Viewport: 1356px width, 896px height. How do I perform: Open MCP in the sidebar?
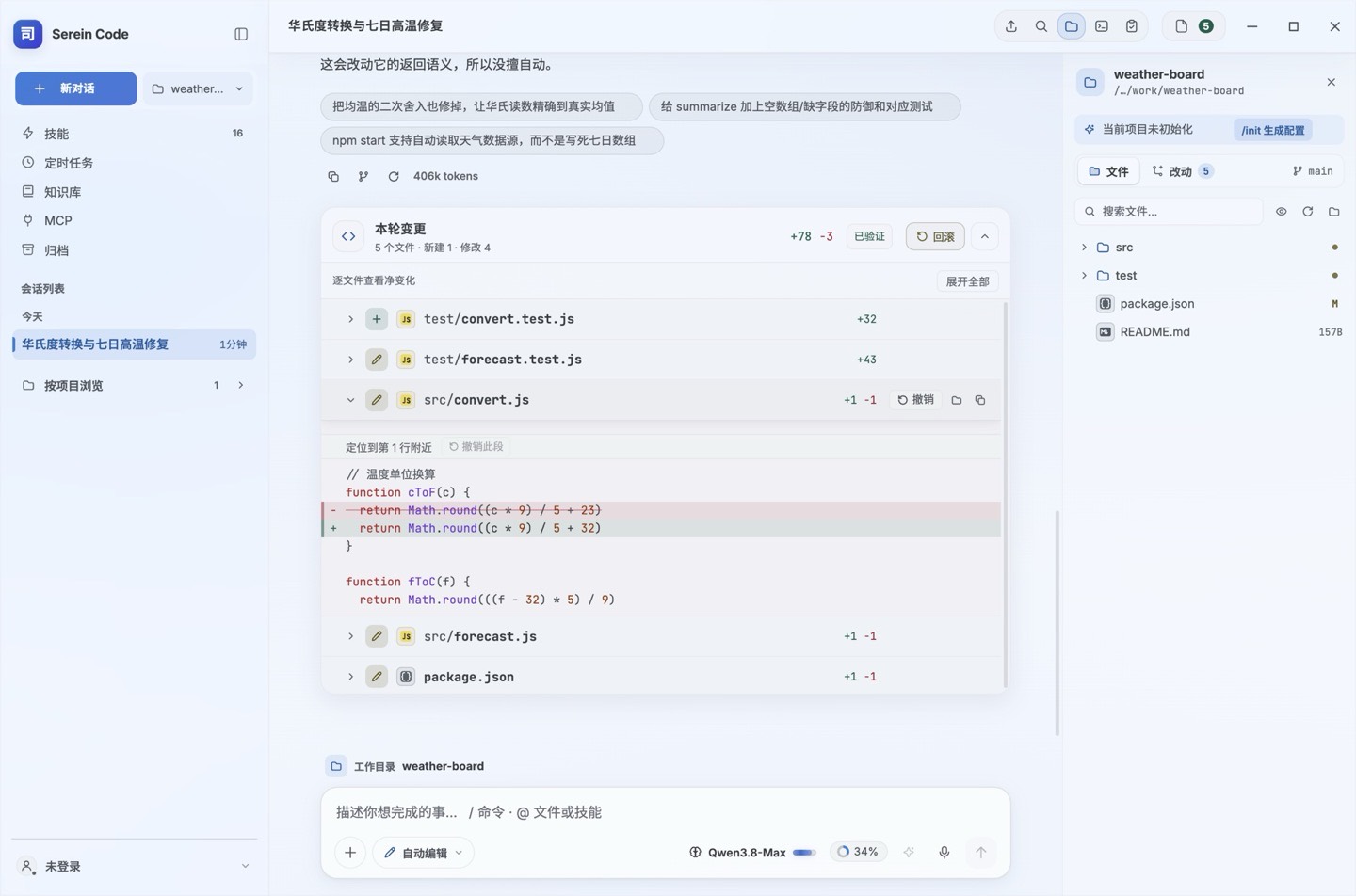click(134, 220)
